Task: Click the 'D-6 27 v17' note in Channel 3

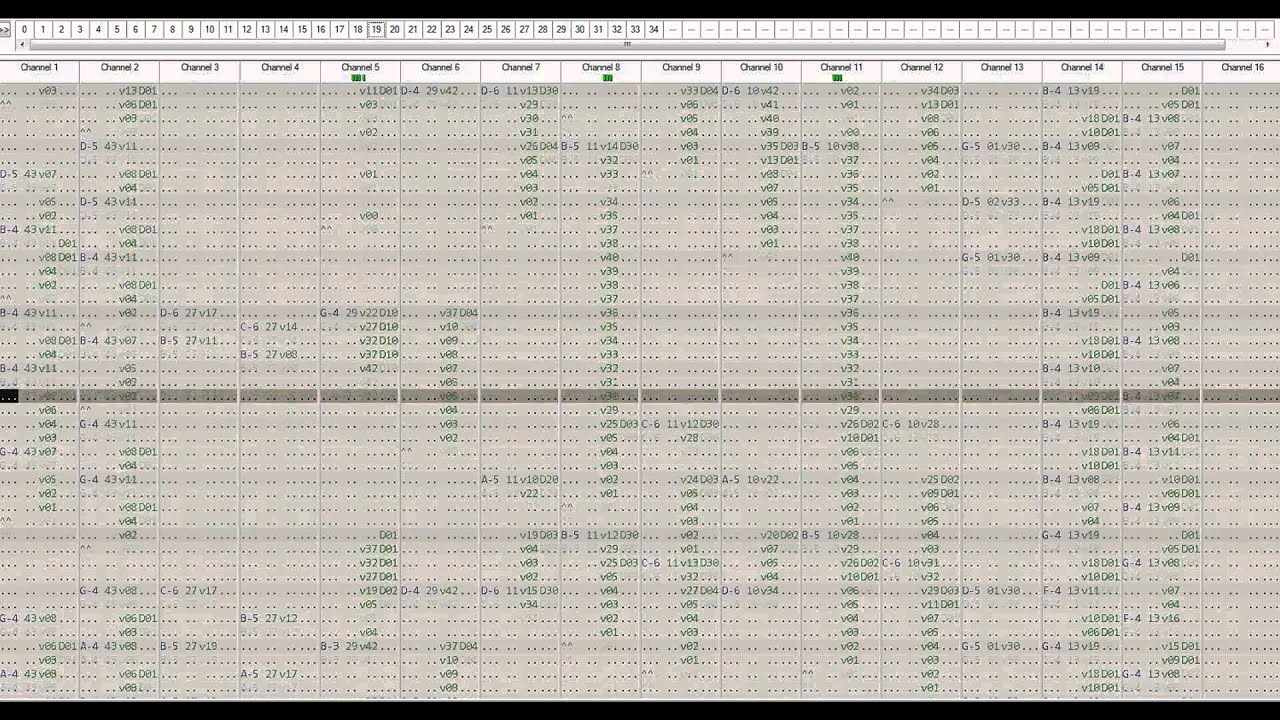Action: [189, 313]
